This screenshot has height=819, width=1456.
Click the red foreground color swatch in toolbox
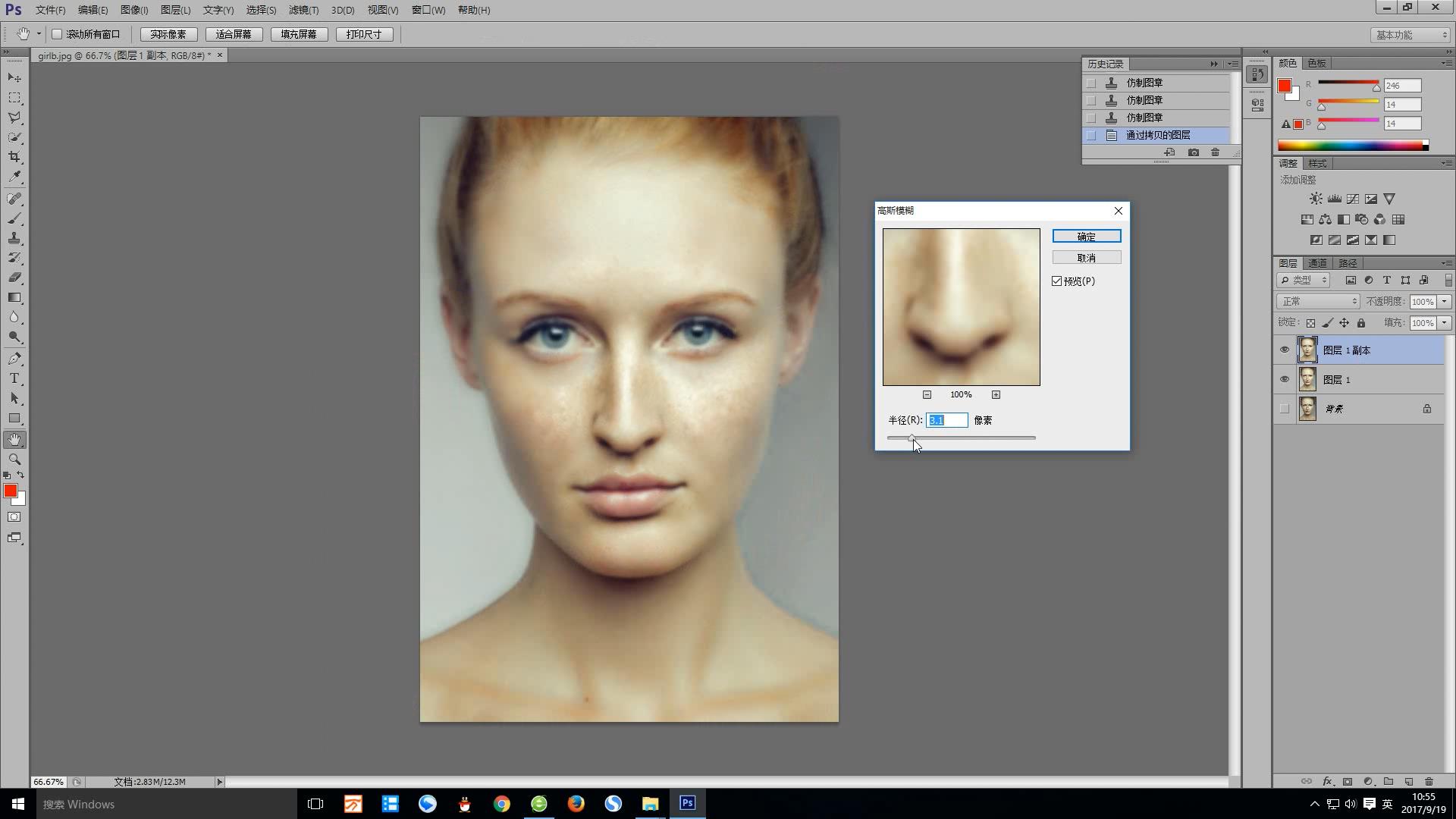tap(11, 491)
